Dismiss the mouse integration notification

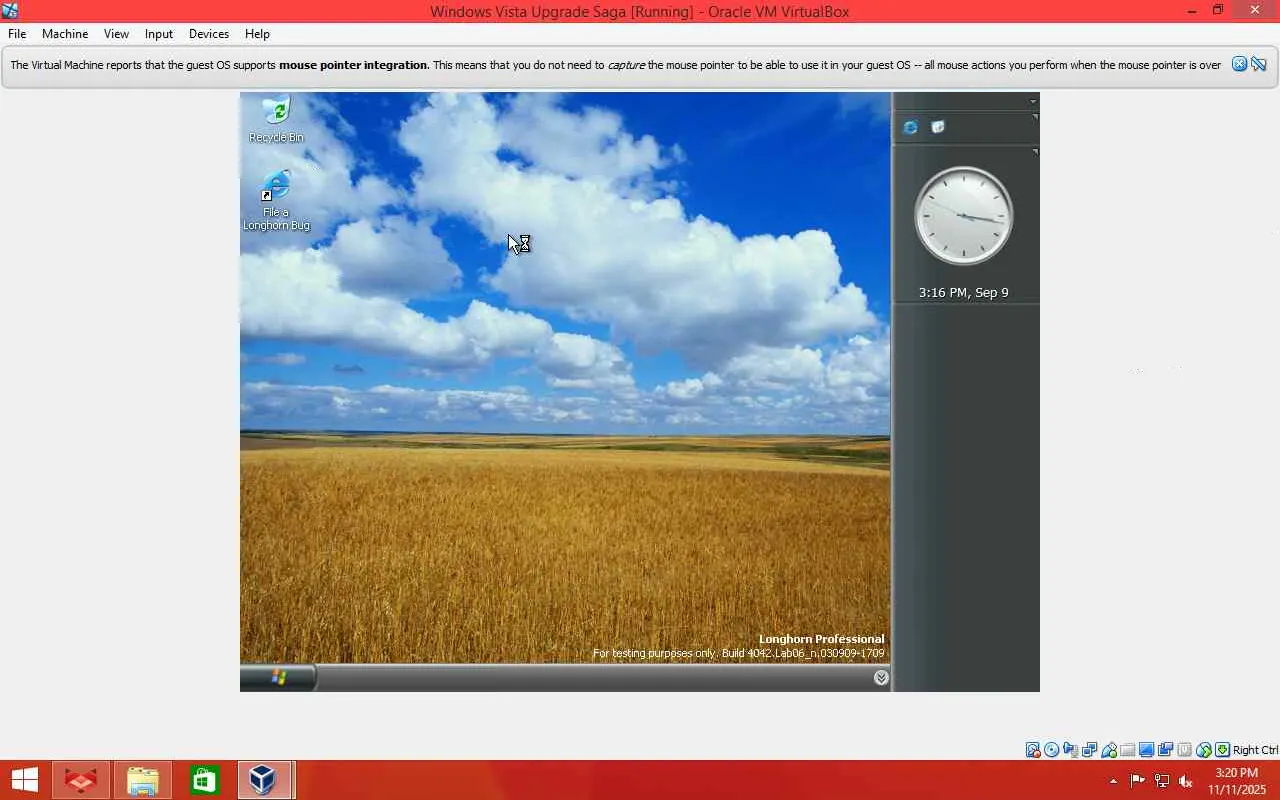pos(1239,64)
